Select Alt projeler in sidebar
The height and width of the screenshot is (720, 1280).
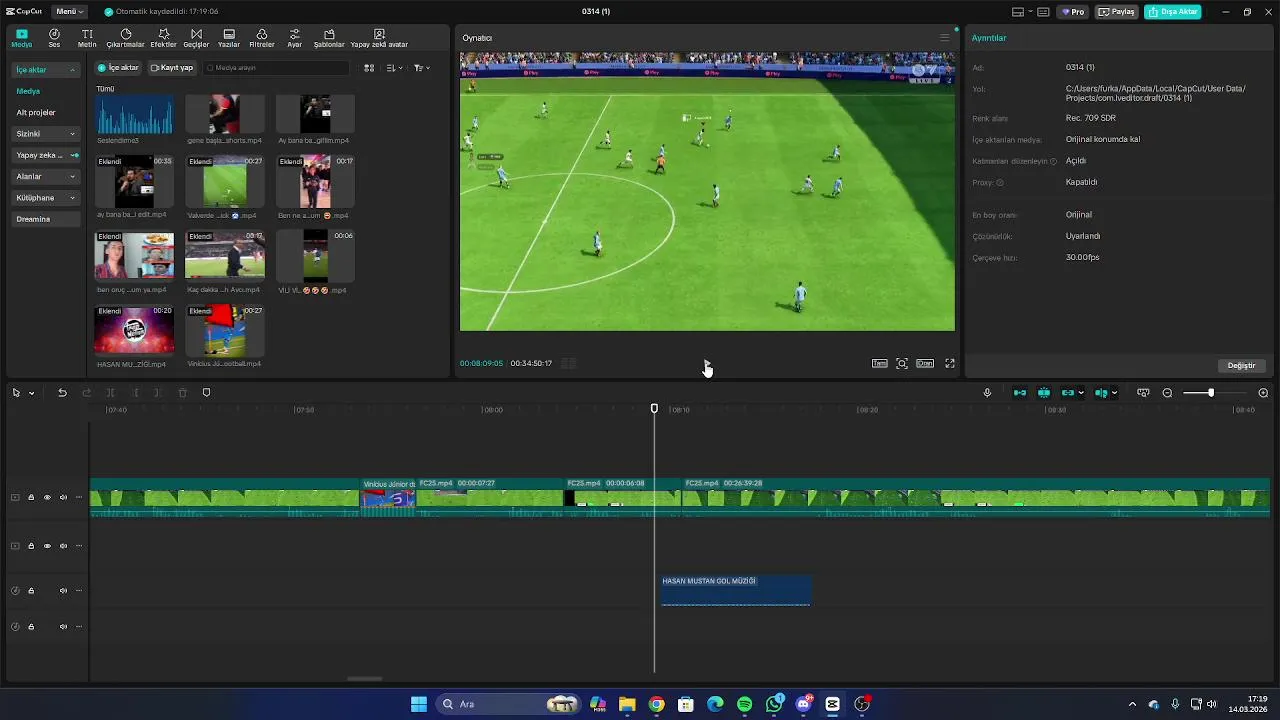tap(36, 113)
